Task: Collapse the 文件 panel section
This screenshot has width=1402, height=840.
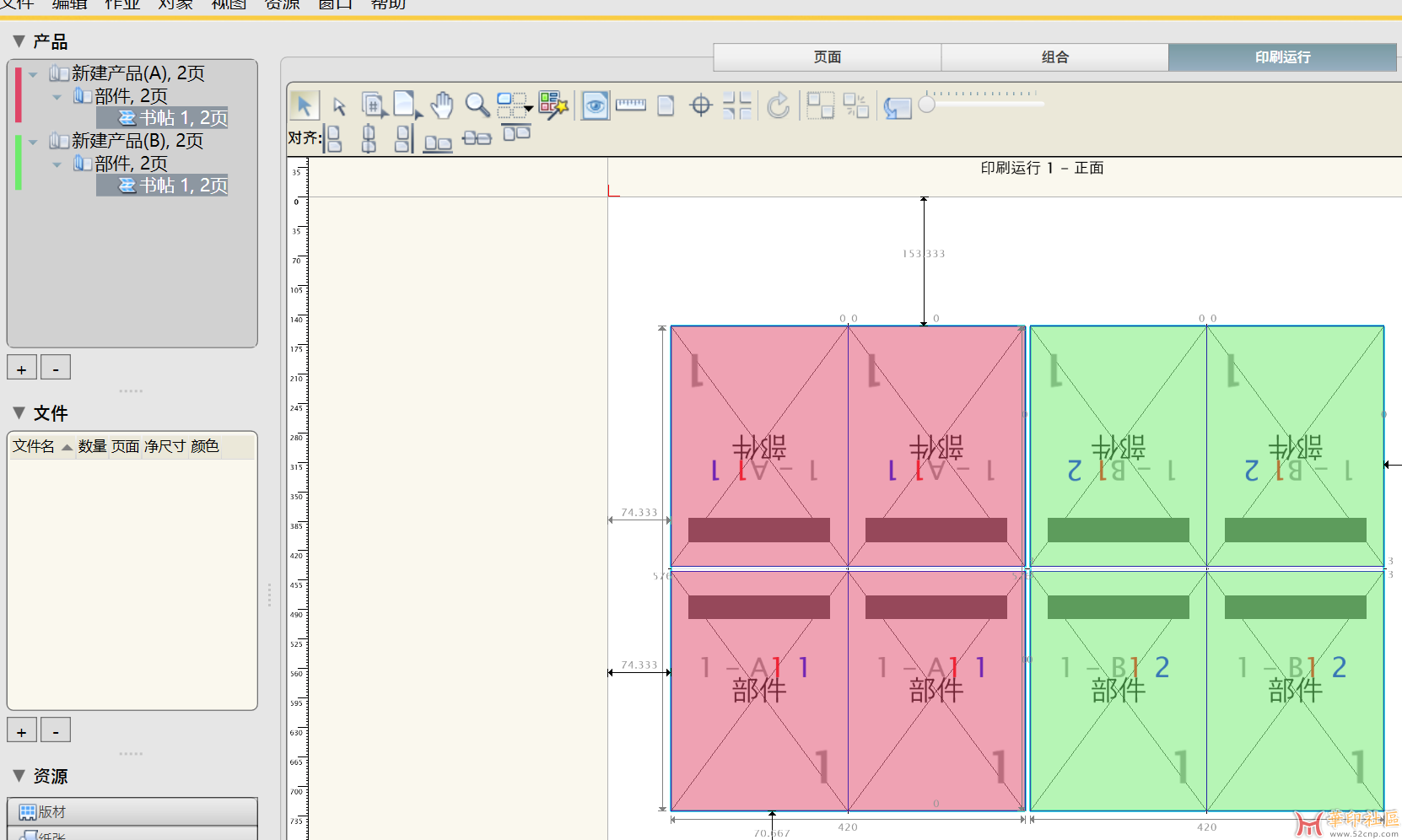Action: 19,413
